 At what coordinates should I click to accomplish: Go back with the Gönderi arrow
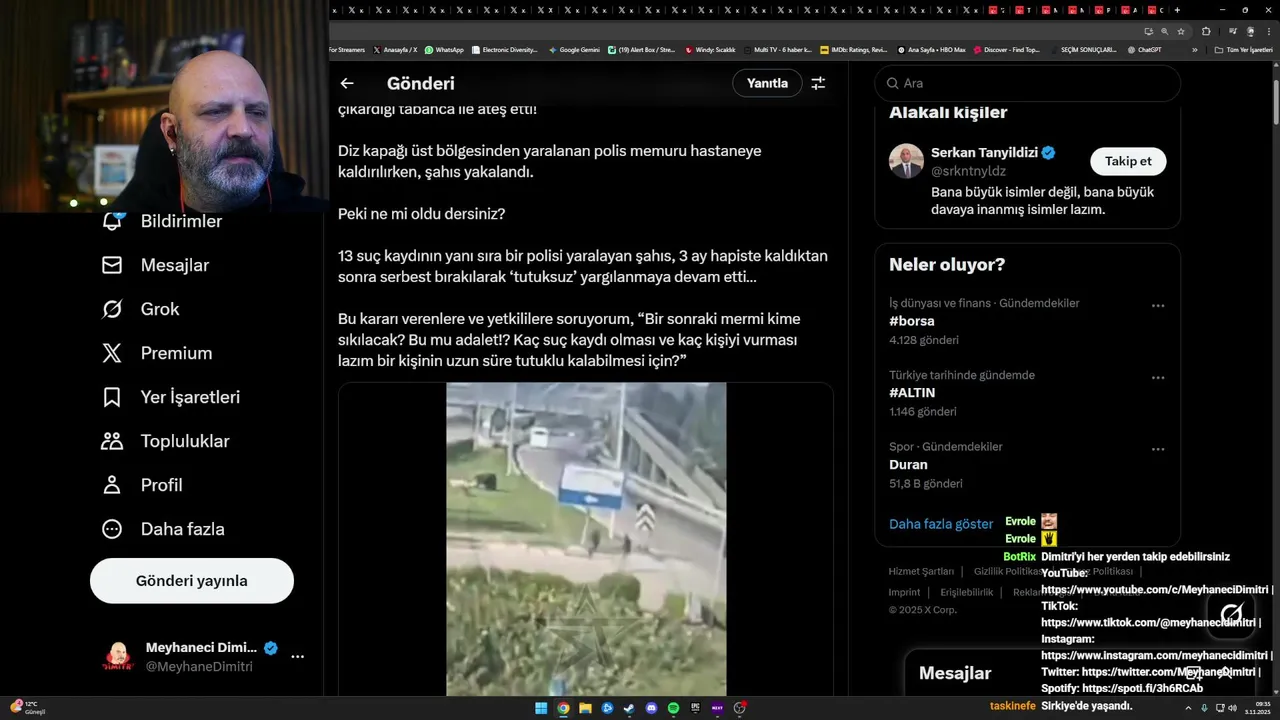coord(347,83)
